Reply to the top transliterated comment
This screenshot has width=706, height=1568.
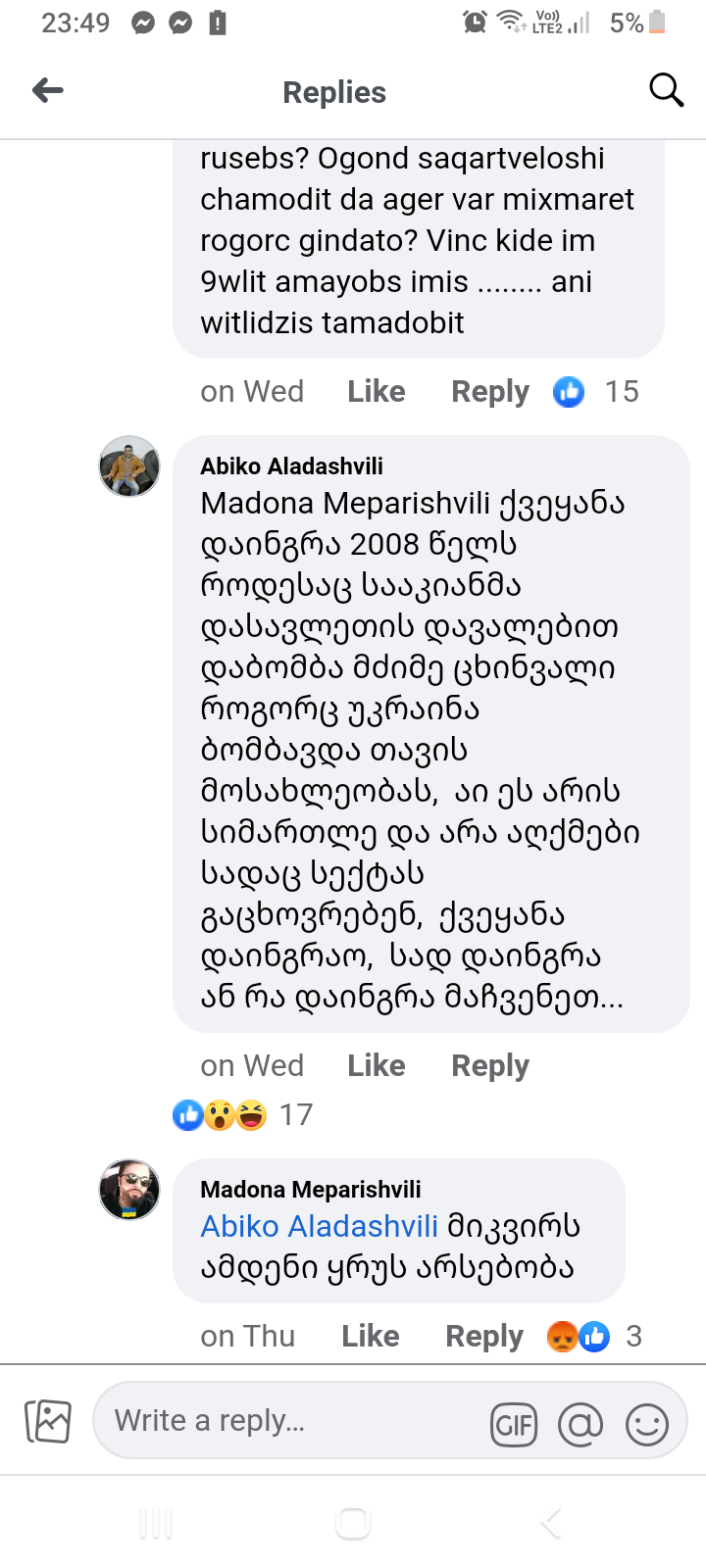click(x=489, y=392)
